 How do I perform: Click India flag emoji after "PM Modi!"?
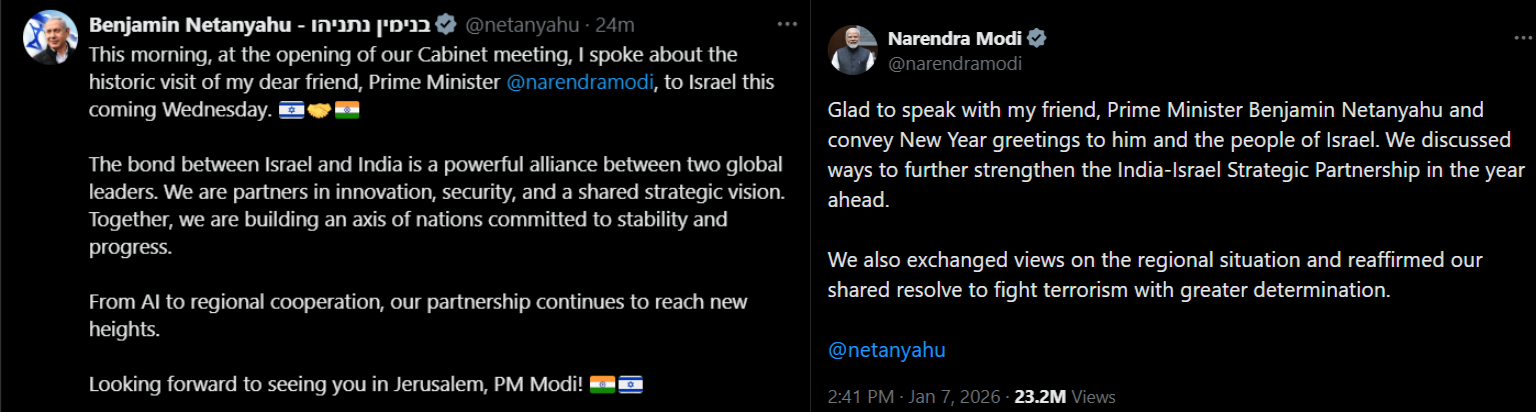[602, 384]
